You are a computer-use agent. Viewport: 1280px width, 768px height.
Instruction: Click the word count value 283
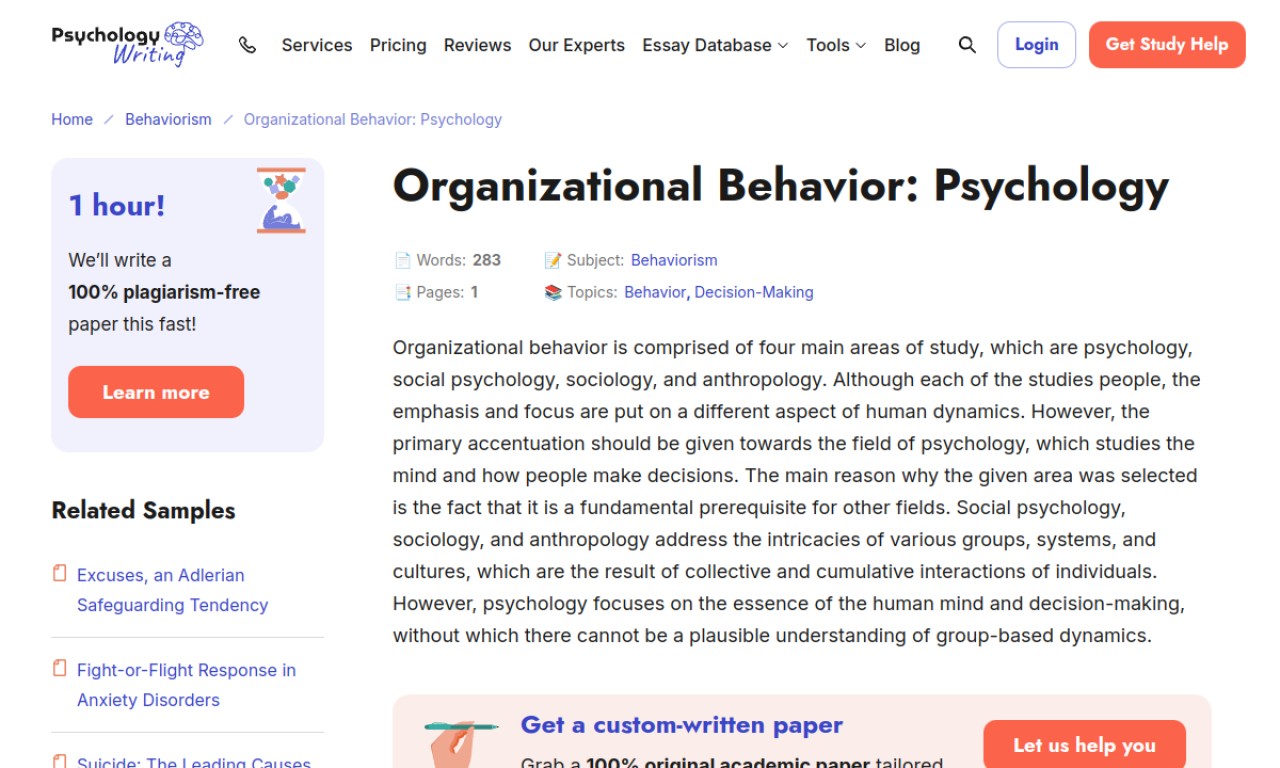pos(486,260)
